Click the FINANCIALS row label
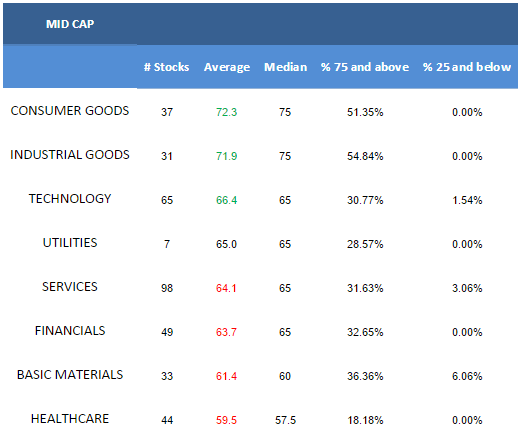The width and height of the screenshot is (521, 444). (x=70, y=331)
